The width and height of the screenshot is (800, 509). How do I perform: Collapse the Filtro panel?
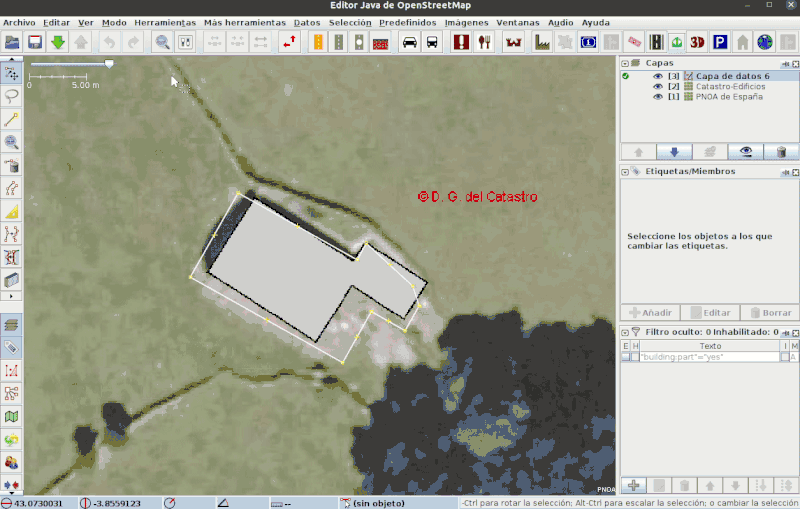pyautogui.click(x=625, y=331)
